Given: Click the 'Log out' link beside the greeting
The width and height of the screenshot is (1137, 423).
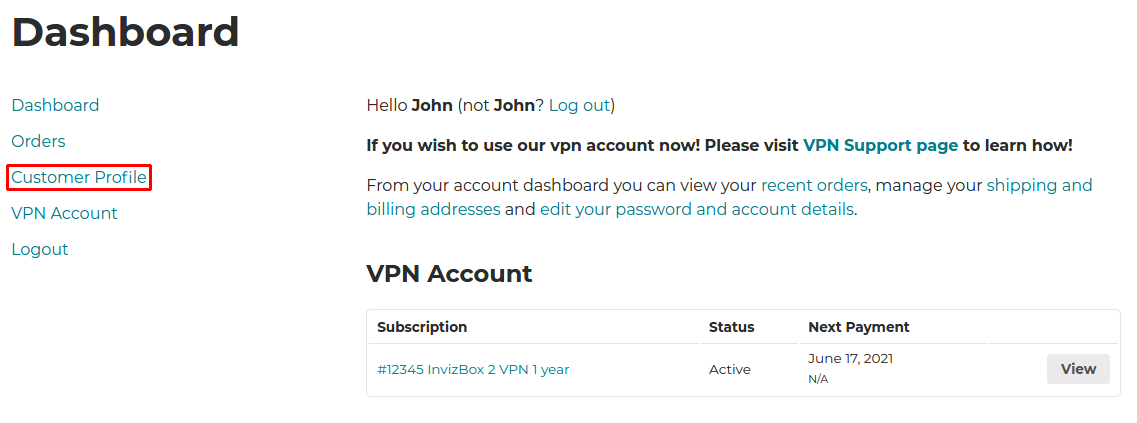Looking at the screenshot, I should 579,105.
